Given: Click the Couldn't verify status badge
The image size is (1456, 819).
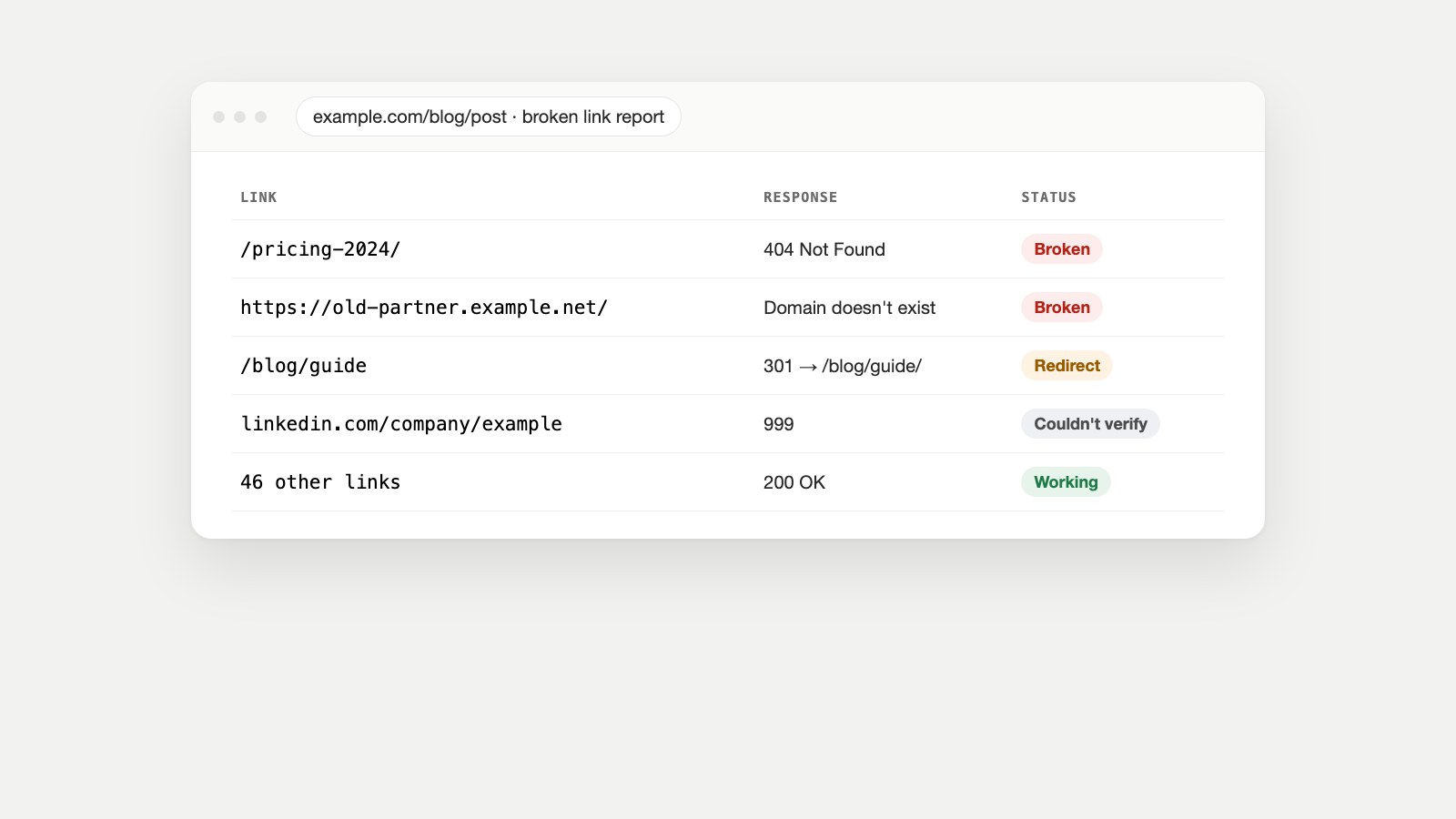Looking at the screenshot, I should pyautogui.click(x=1090, y=424).
